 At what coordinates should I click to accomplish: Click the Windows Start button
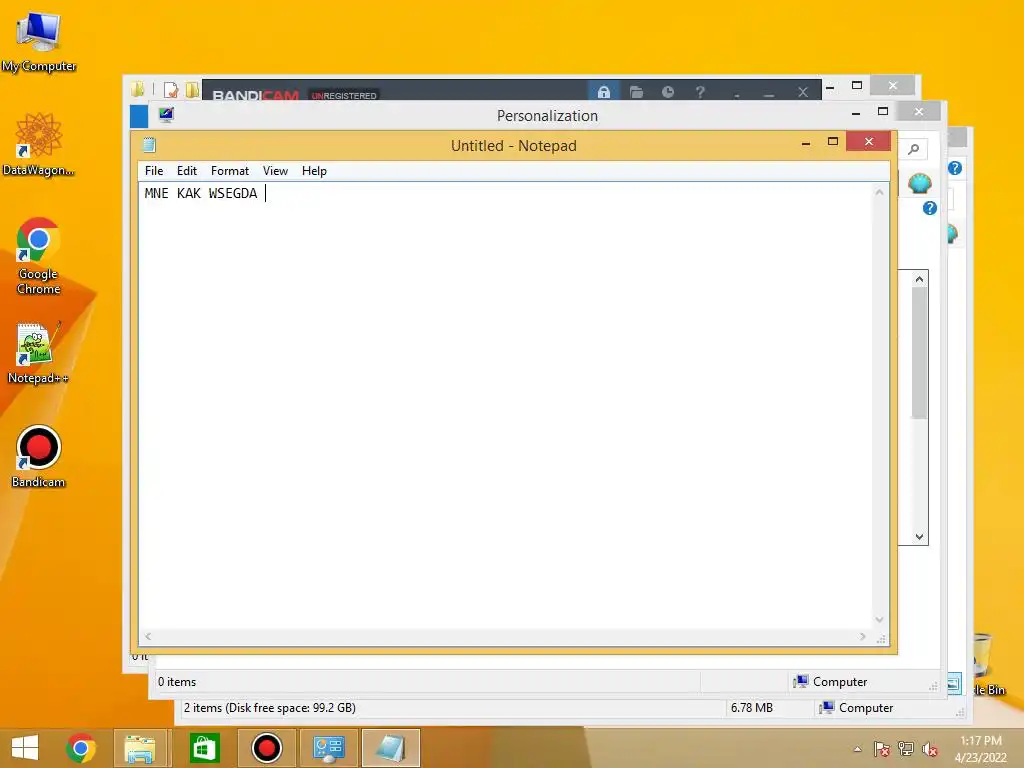point(25,748)
